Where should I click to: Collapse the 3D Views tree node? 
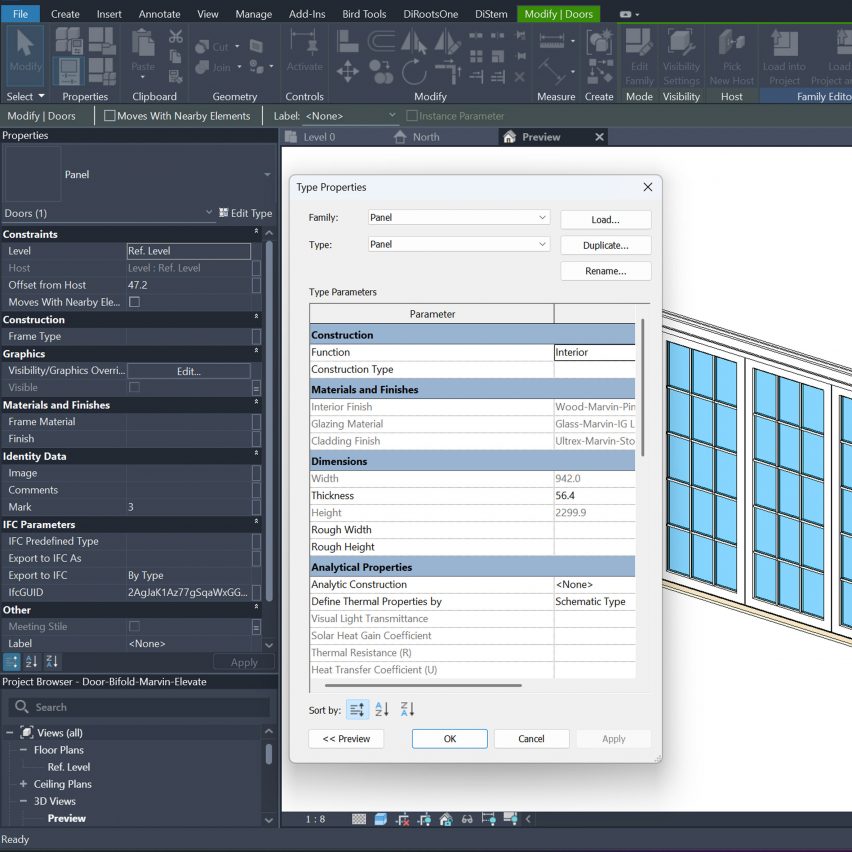click(x=23, y=801)
